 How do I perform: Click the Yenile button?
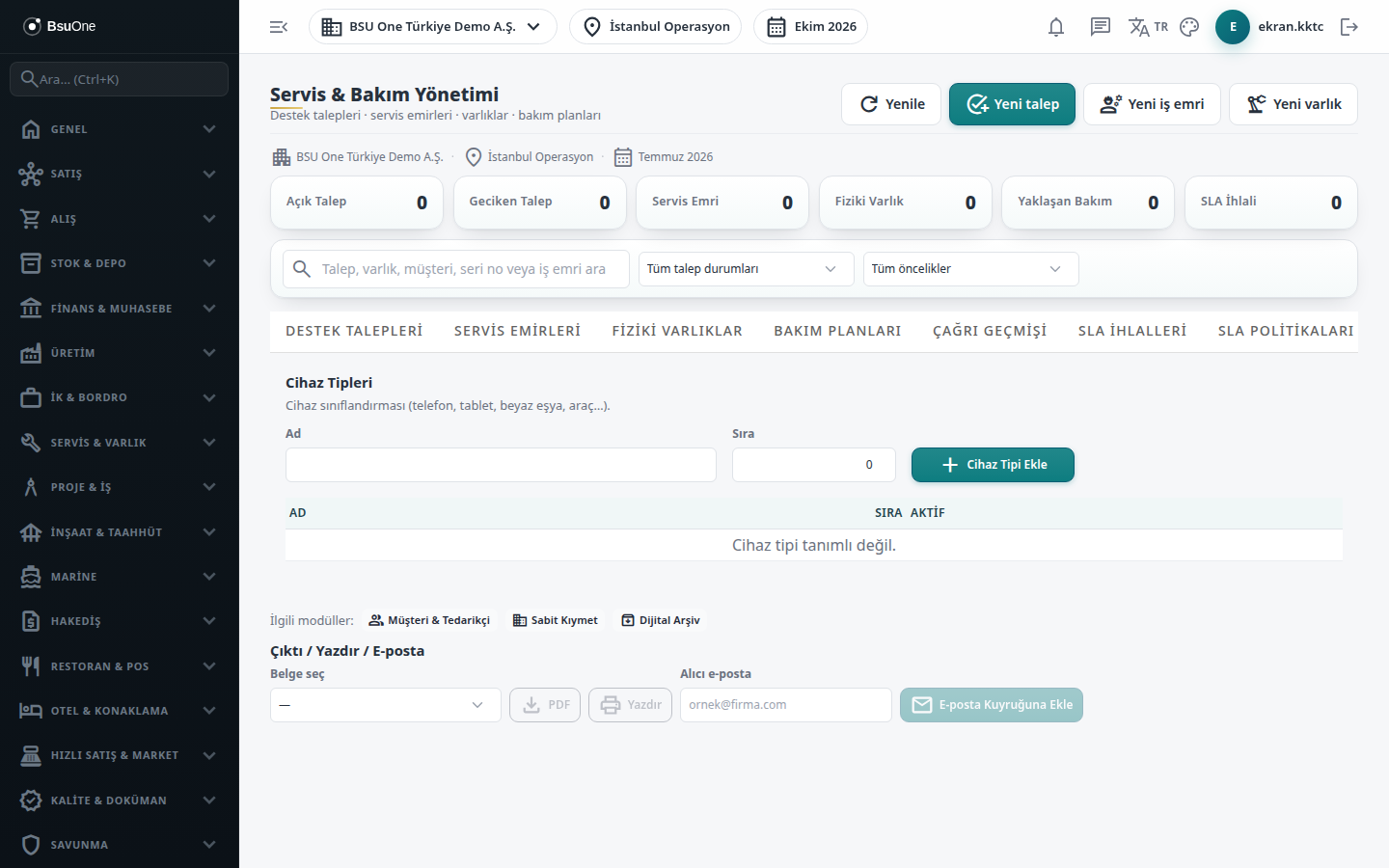(x=892, y=104)
